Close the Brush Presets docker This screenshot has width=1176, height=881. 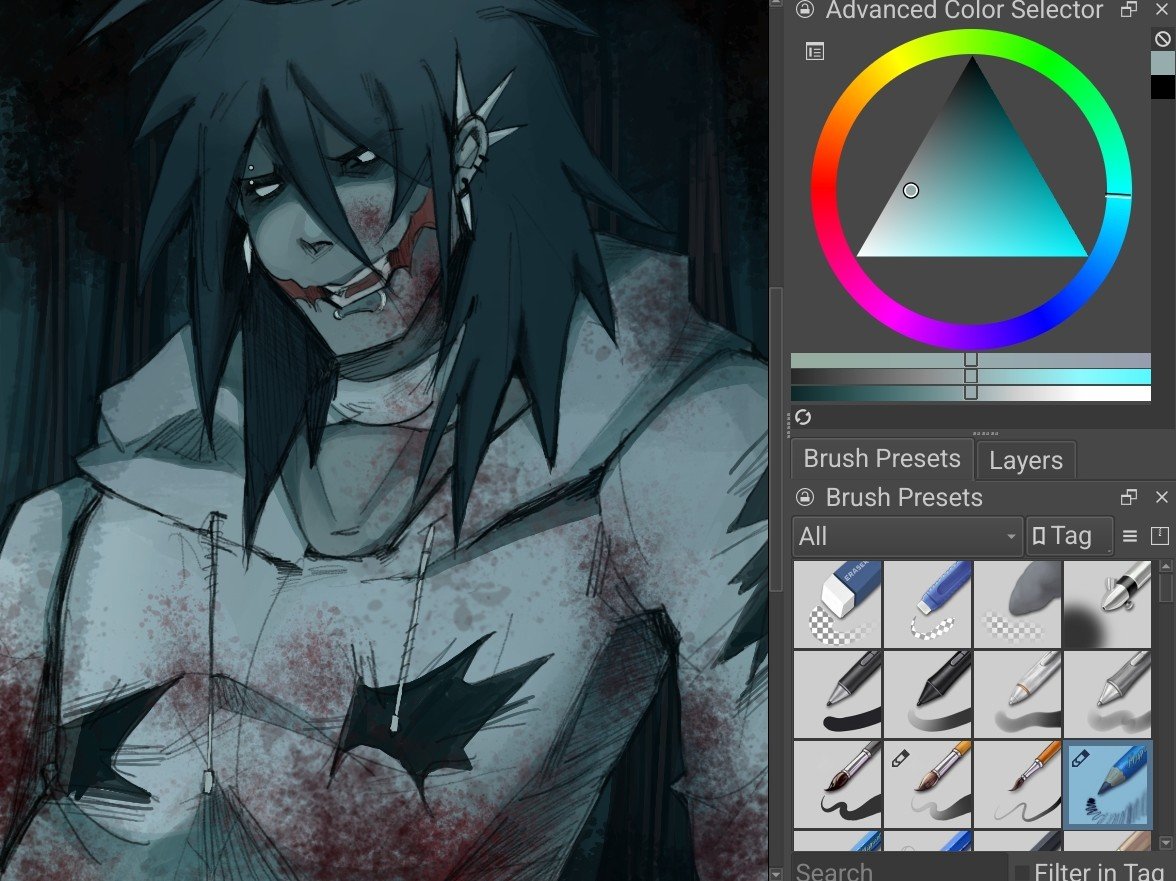coord(1162,497)
